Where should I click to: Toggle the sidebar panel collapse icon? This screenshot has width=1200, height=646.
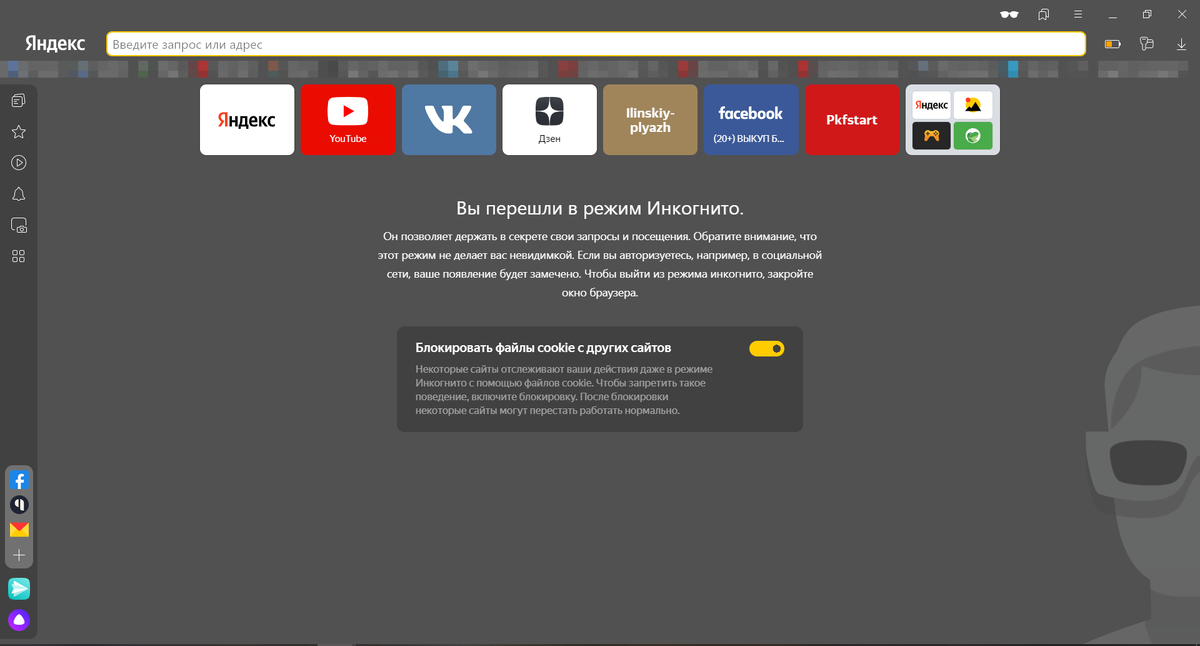click(x=19, y=100)
